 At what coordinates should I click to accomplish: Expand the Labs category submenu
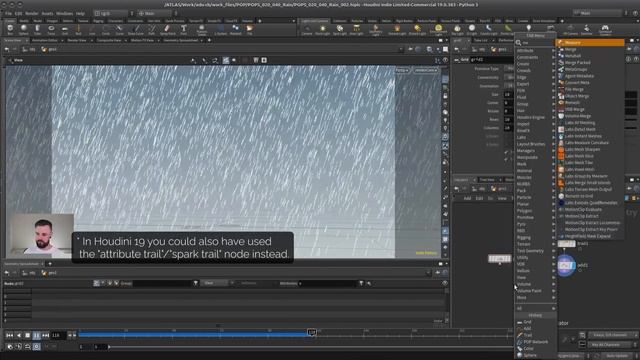(x=535, y=137)
